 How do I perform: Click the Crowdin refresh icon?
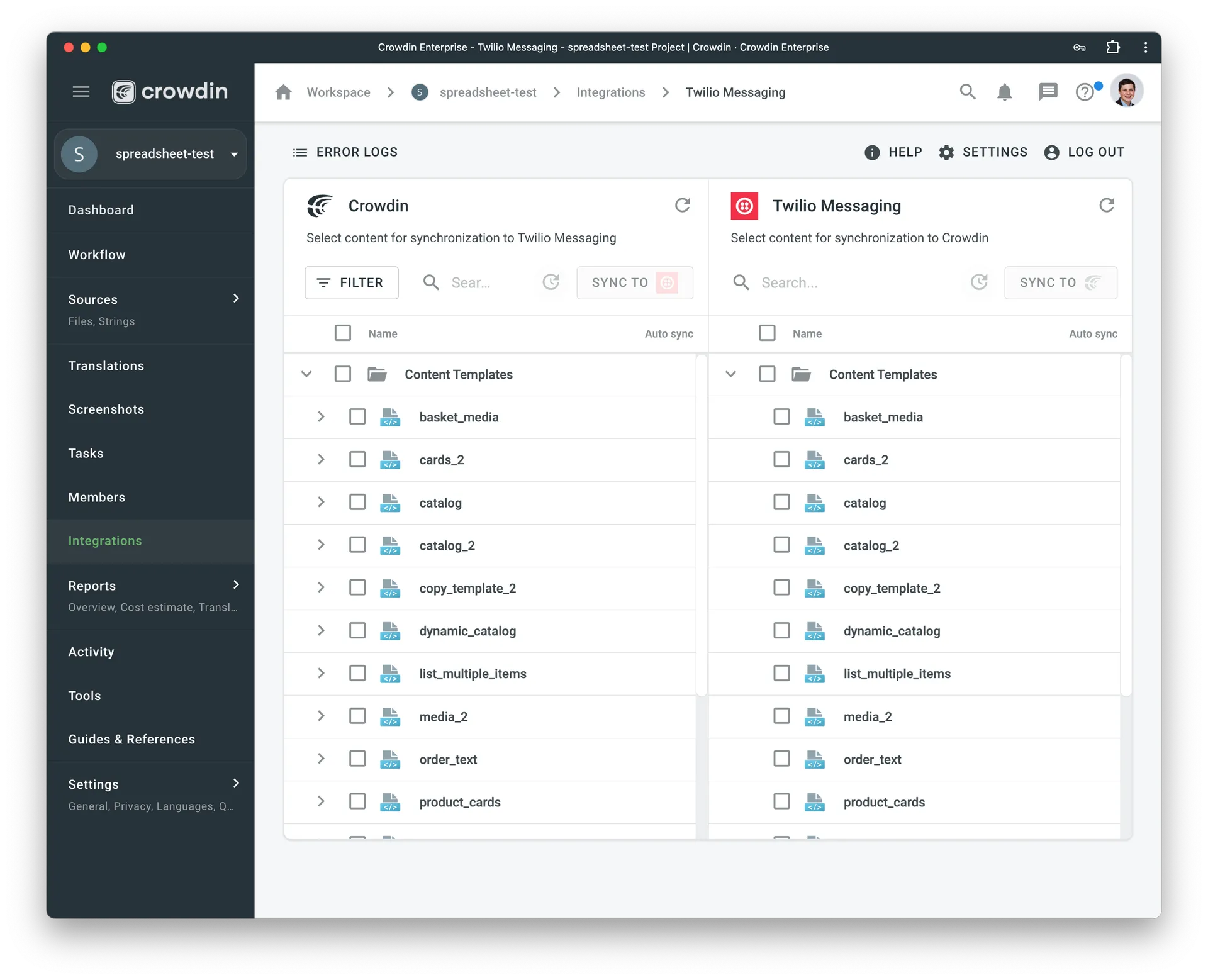click(682, 206)
